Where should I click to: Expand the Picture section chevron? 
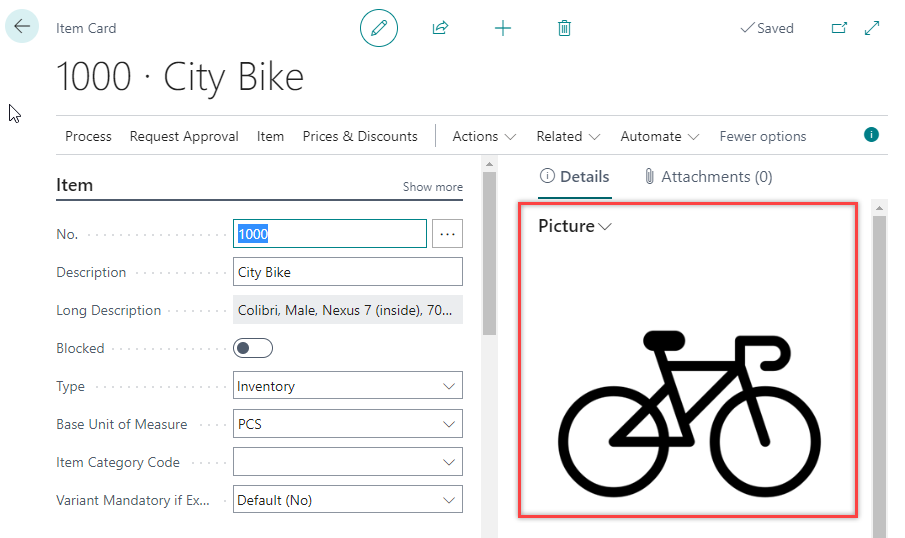[605, 227]
